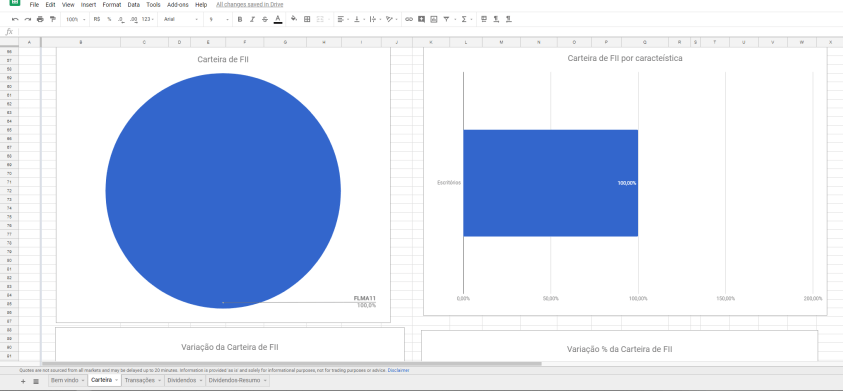Select column B header
This screenshot has height=391, width=843.
(x=81, y=42)
